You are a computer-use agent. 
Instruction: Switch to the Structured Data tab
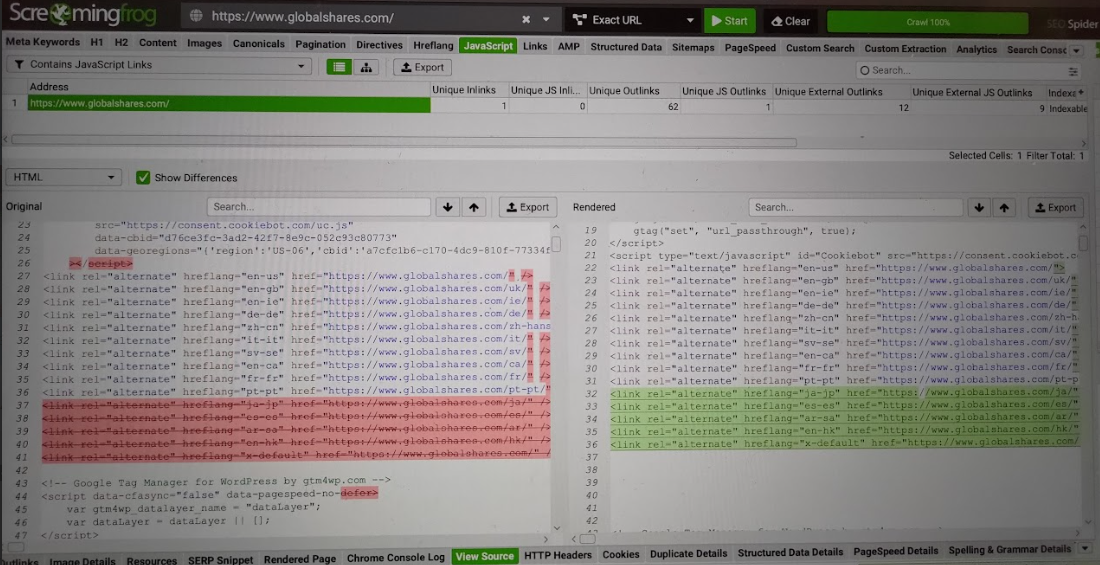point(626,47)
